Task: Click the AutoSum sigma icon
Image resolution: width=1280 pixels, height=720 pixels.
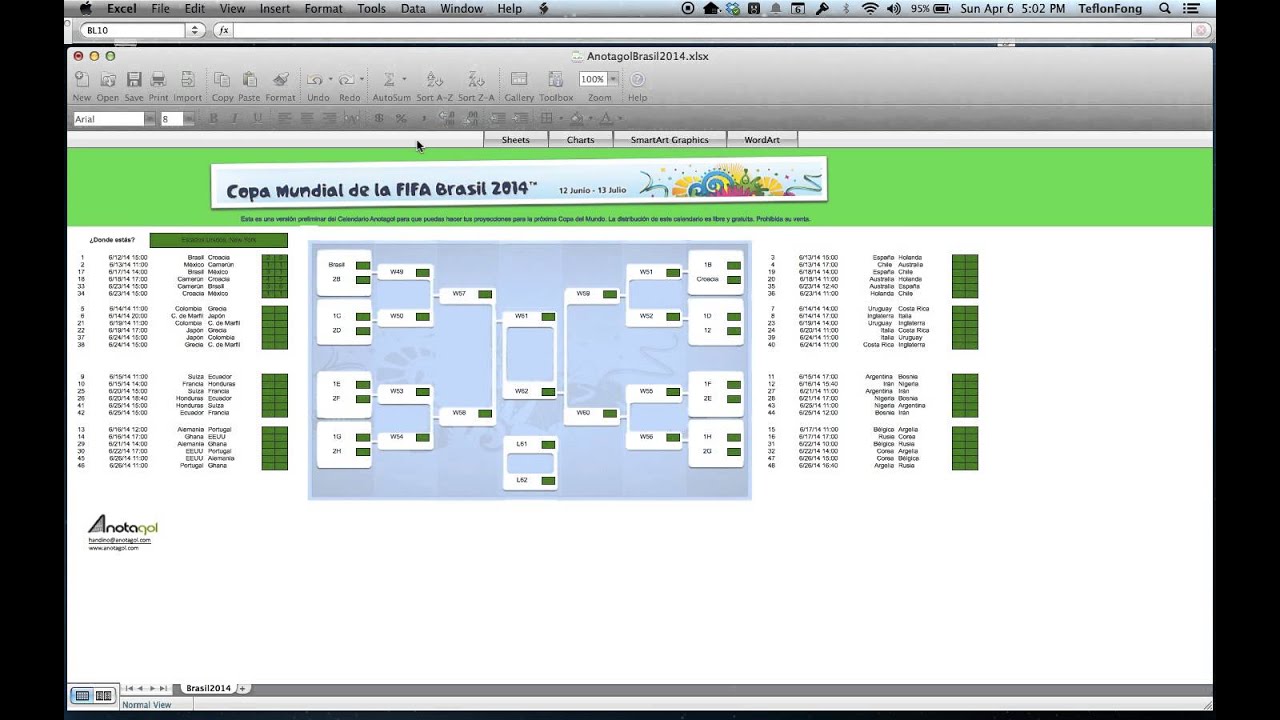Action: (389, 79)
